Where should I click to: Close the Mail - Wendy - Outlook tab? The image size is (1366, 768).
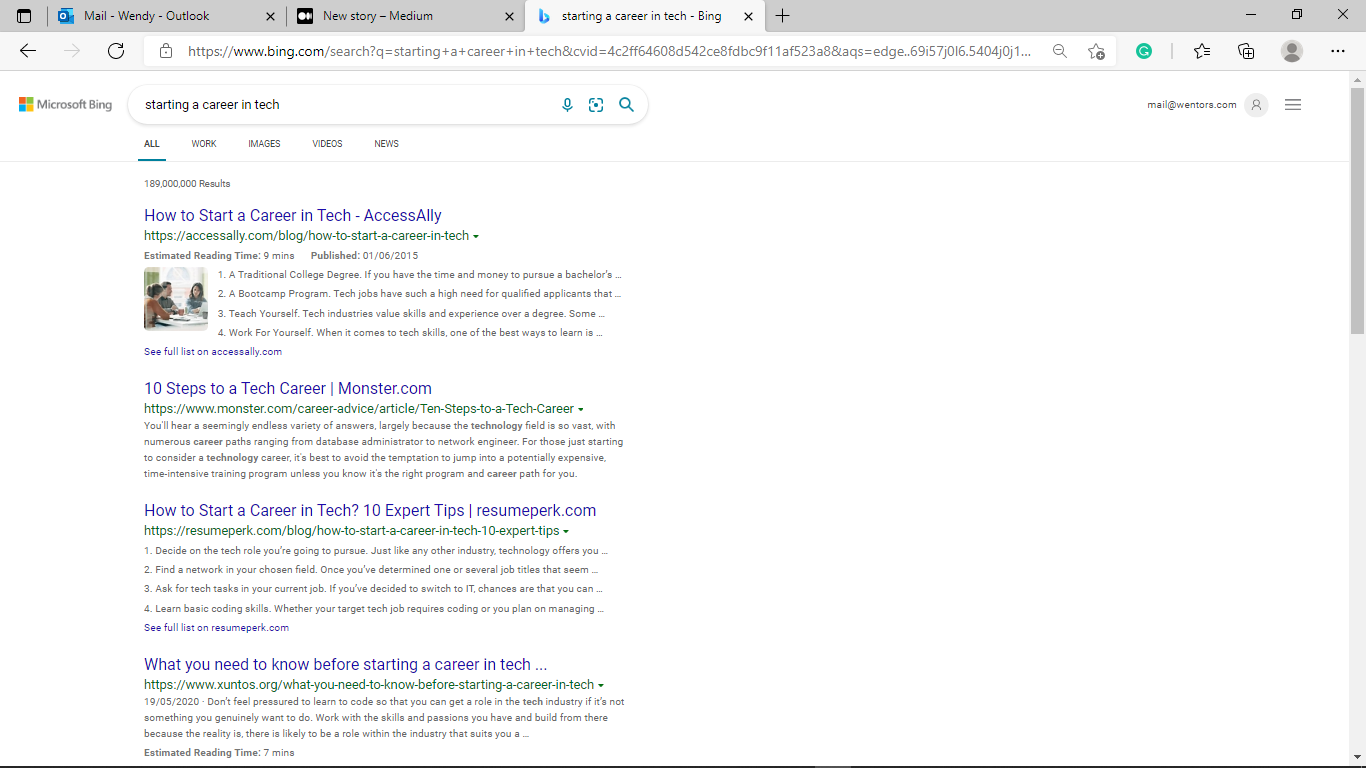click(x=269, y=16)
